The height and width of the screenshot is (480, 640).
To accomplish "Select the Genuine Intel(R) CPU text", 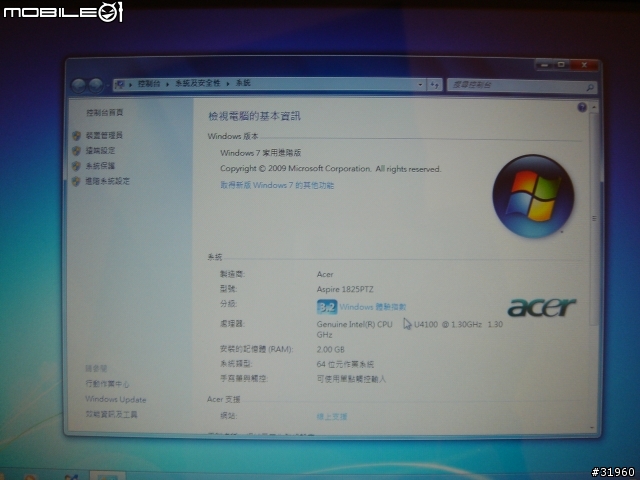I will [x=354, y=324].
